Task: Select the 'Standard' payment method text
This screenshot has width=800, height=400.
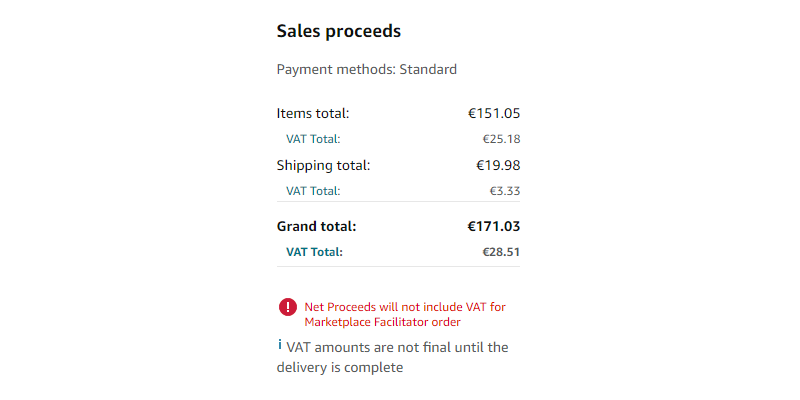Action: pyautogui.click(x=428, y=70)
